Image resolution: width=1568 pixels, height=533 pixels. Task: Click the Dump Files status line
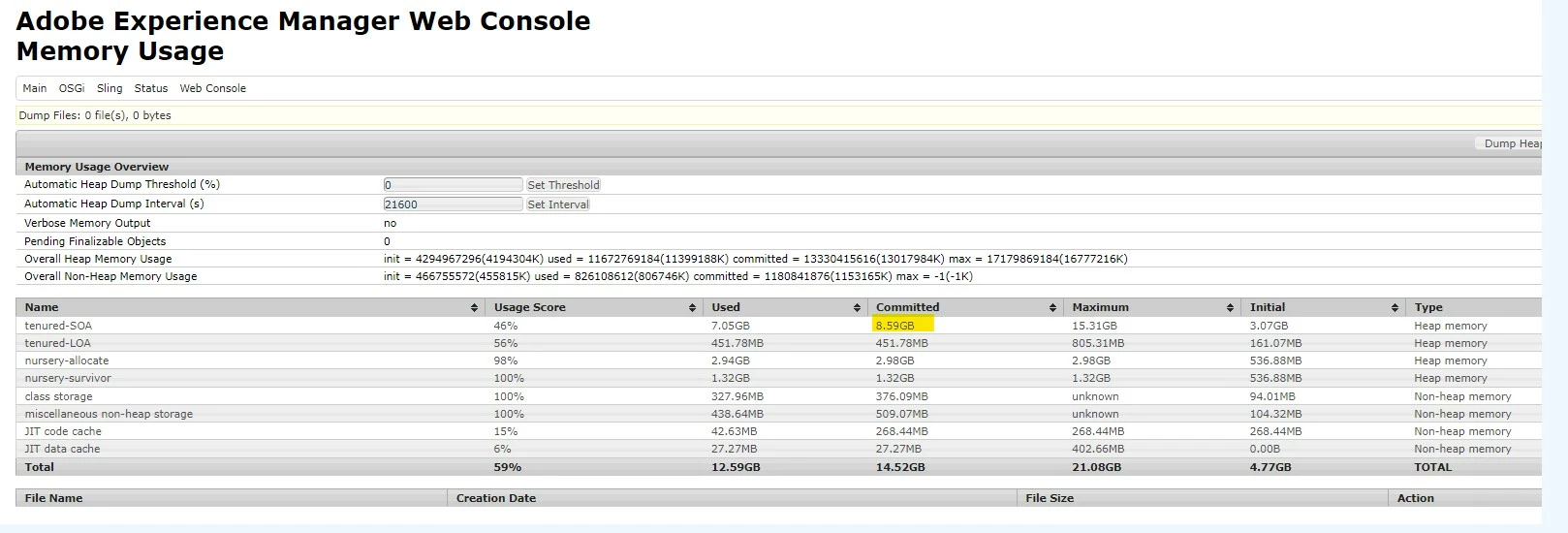[x=95, y=115]
